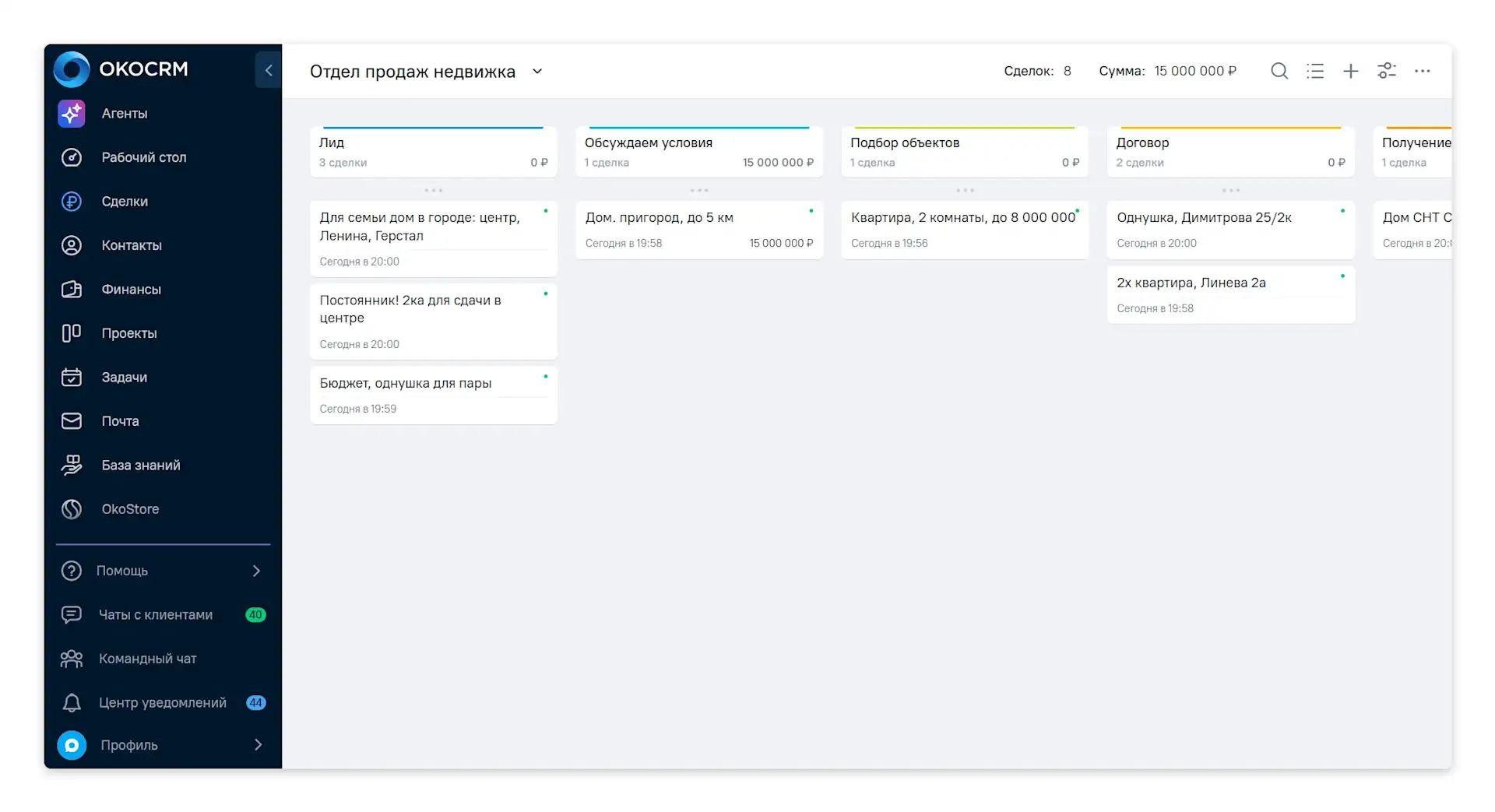Open deal Бюджет, однушка для пары
Image resolution: width=1495 pixels, height=812 pixels.
[433, 395]
